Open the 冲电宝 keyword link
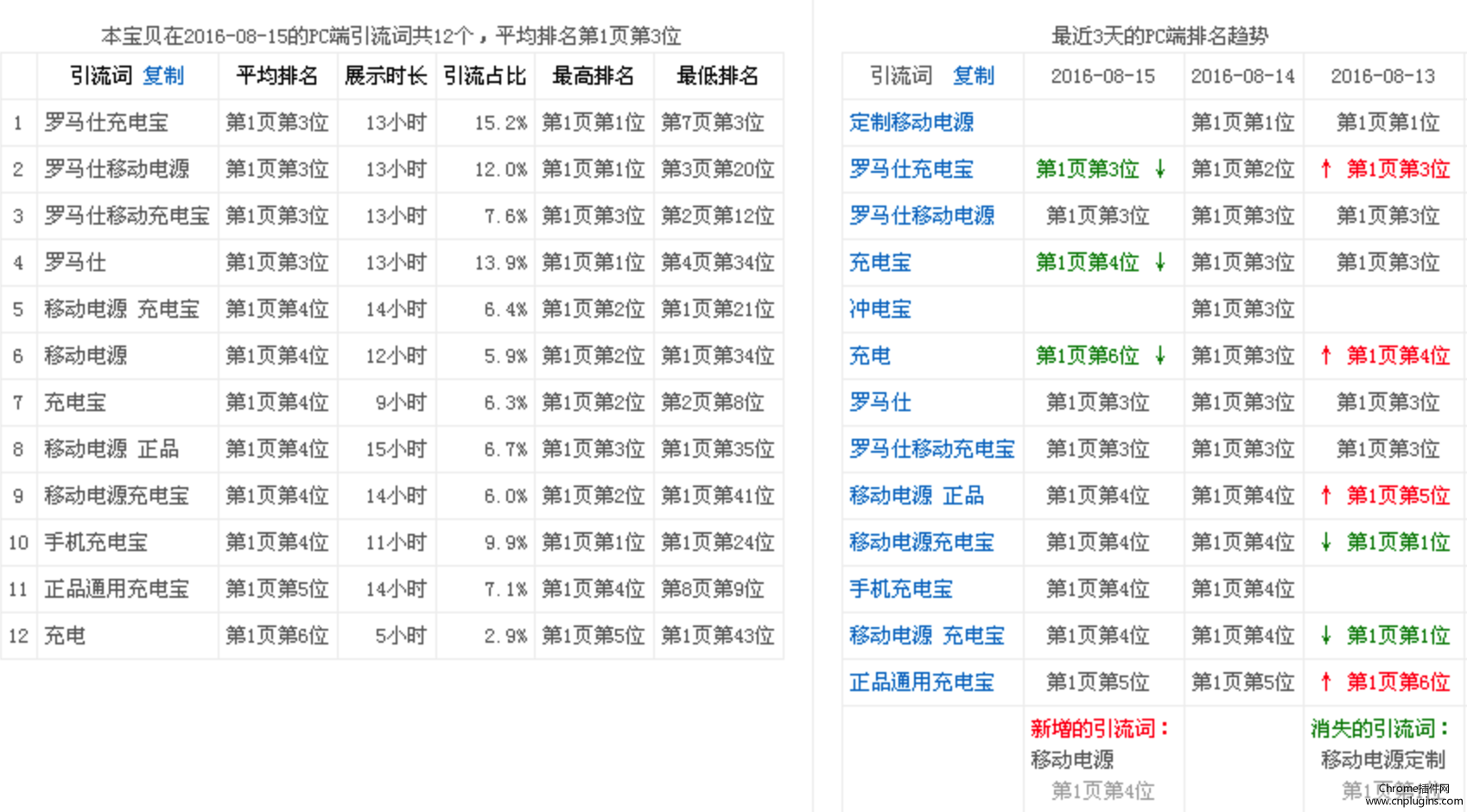 click(880, 309)
